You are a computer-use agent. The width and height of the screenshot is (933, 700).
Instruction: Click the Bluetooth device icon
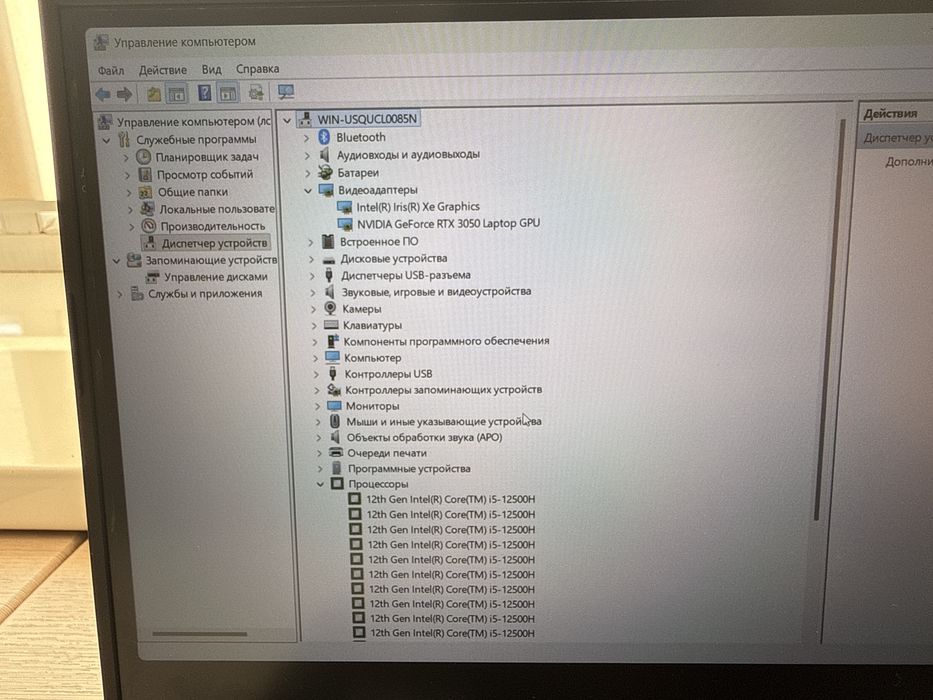324,138
